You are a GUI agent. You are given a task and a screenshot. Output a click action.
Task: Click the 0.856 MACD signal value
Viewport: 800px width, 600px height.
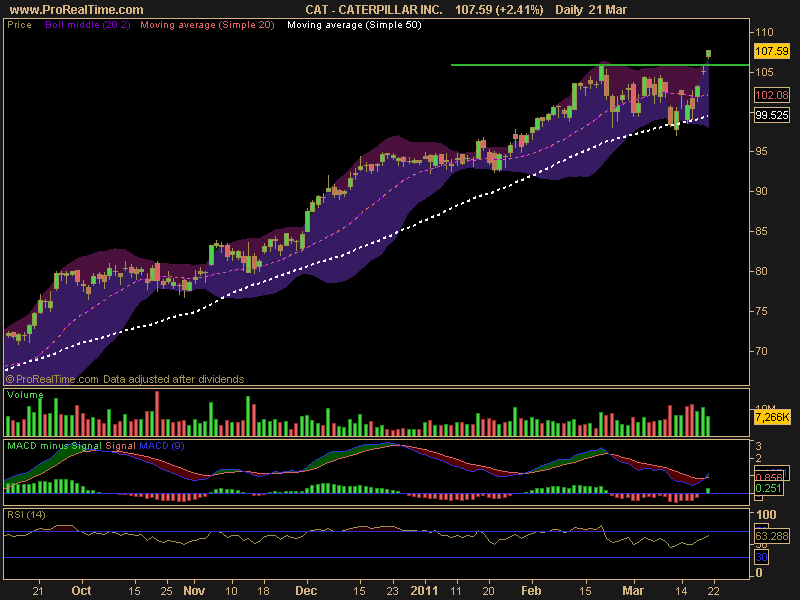point(768,478)
